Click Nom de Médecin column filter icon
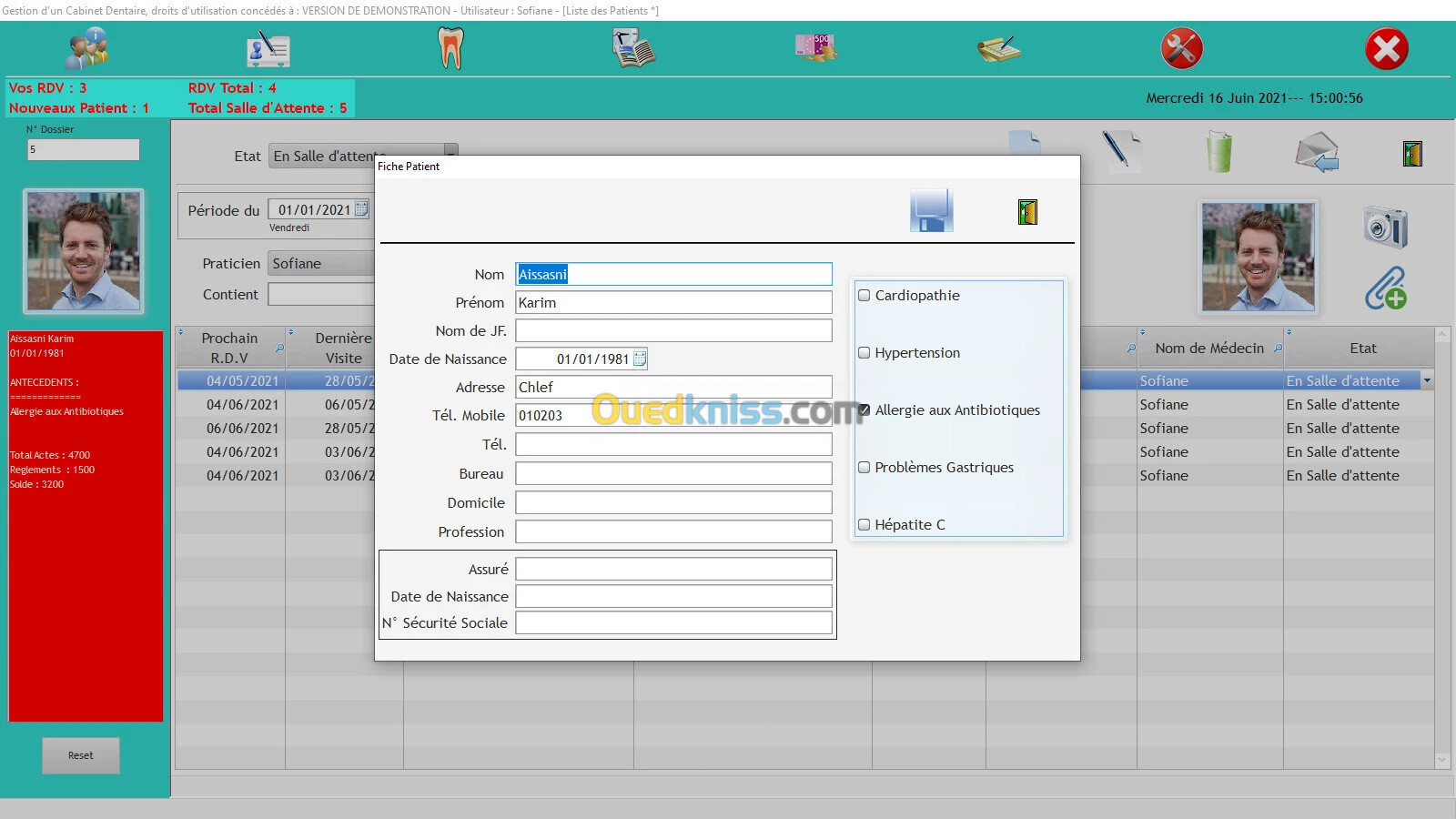This screenshot has width=1456, height=819. point(1278,349)
